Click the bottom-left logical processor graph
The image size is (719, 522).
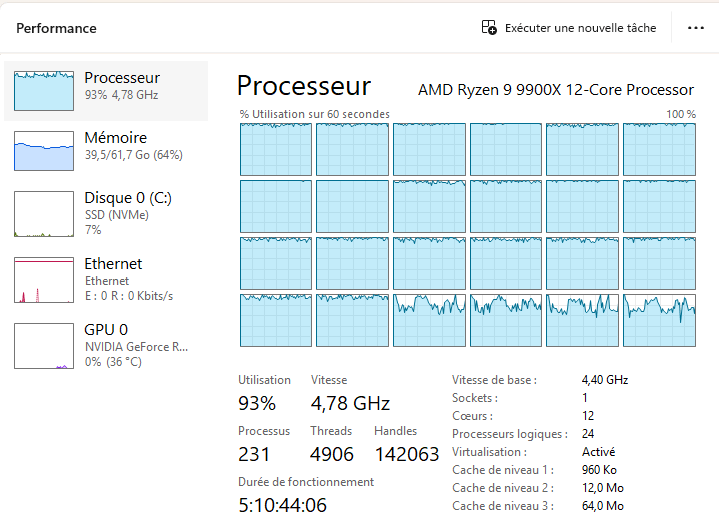(x=276, y=320)
